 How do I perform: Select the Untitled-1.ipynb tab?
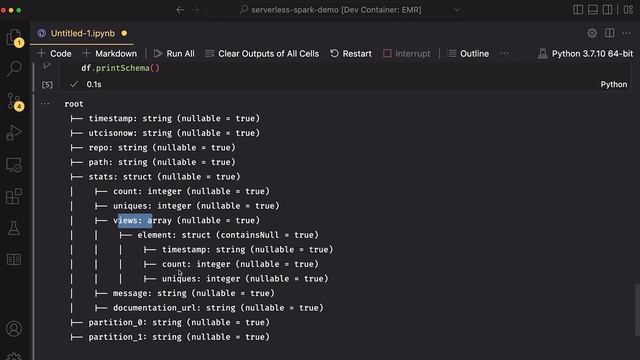pos(82,33)
